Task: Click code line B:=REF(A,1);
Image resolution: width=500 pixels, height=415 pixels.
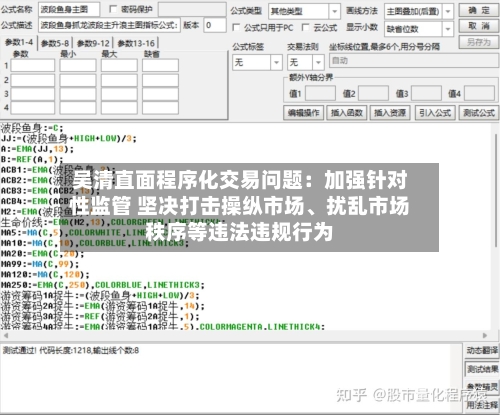Action: (x=32, y=159)
